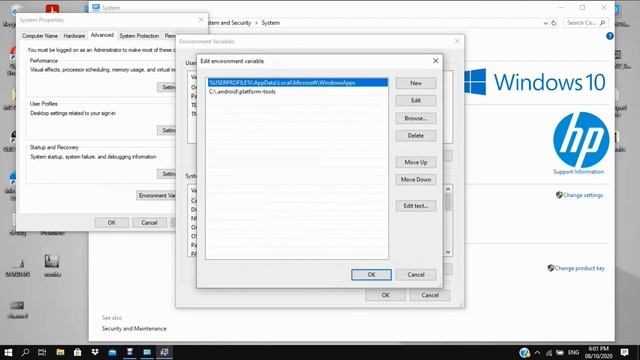Confirm Edit environment variable with OK
Image resolution: width=640 pixels, height=360 pixels.
pos(371,275)
